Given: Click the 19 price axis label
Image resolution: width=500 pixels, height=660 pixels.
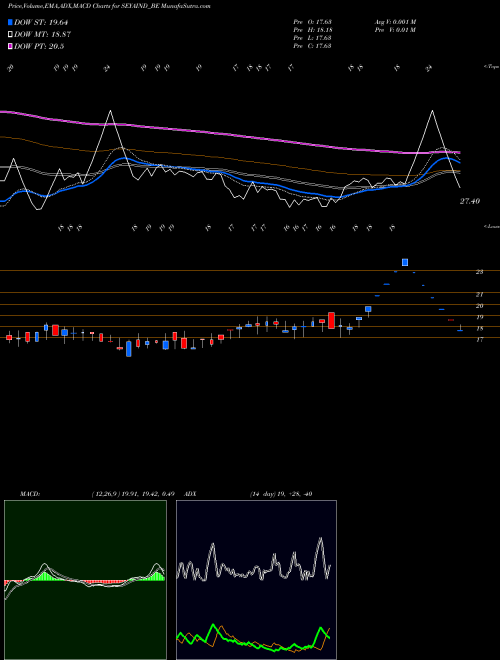Looking at the screenshot, I should pos(479,317).
